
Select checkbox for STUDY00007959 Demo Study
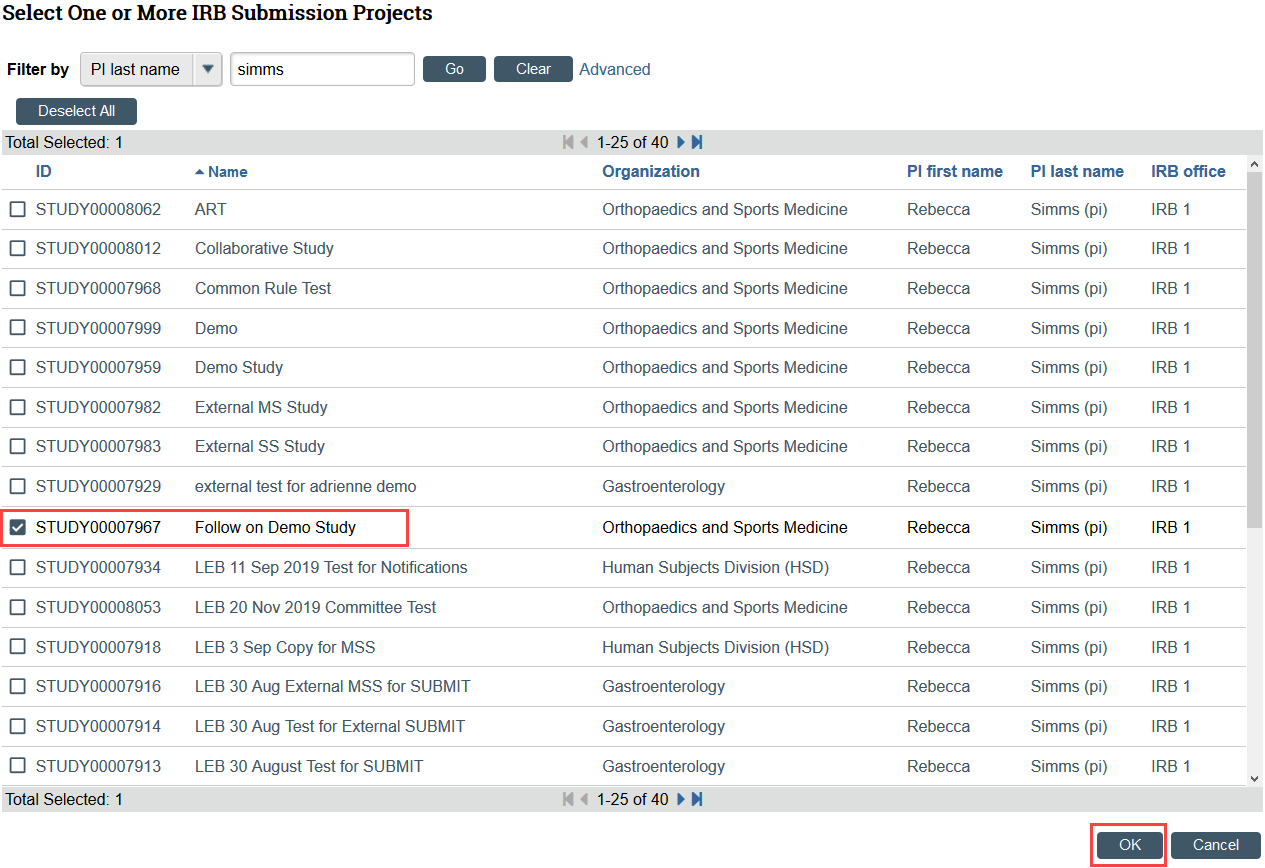(x=18, y=367)
